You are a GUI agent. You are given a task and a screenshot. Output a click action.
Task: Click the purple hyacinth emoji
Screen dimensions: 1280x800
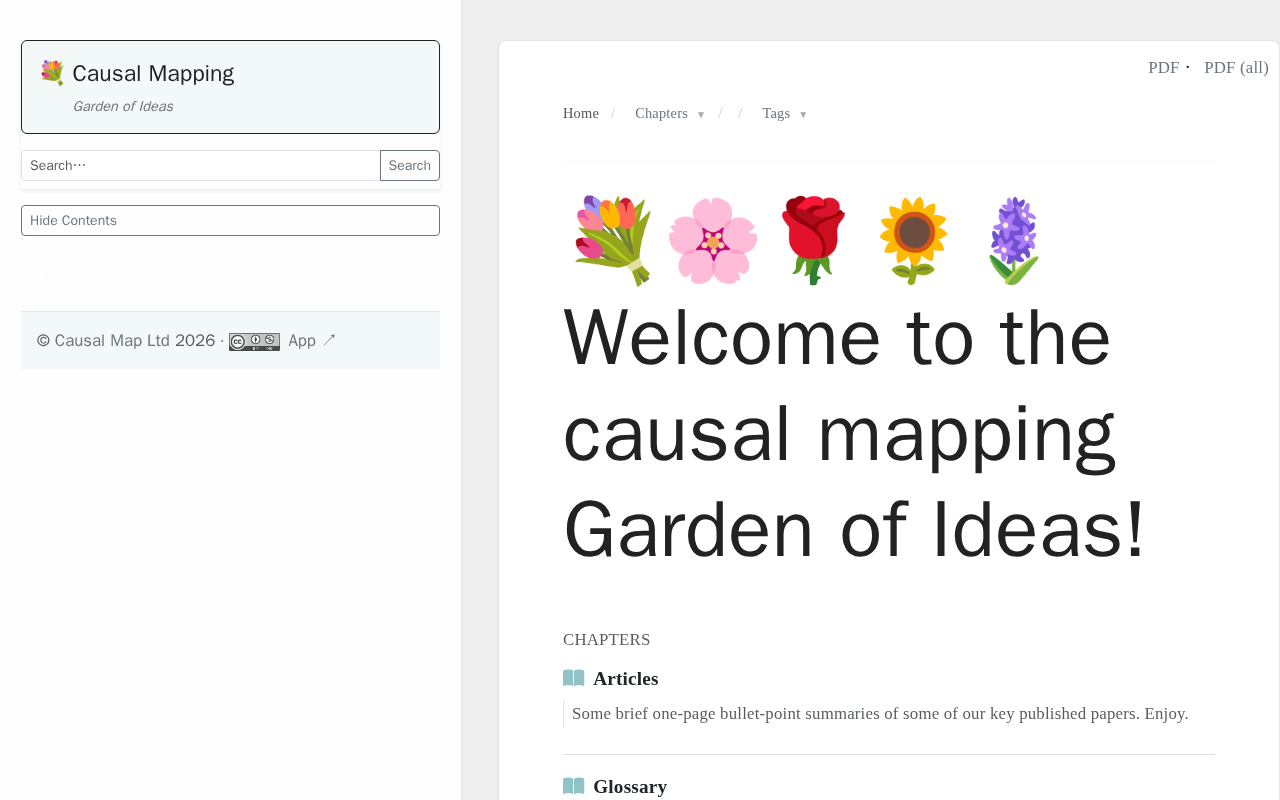[1013, 241]
